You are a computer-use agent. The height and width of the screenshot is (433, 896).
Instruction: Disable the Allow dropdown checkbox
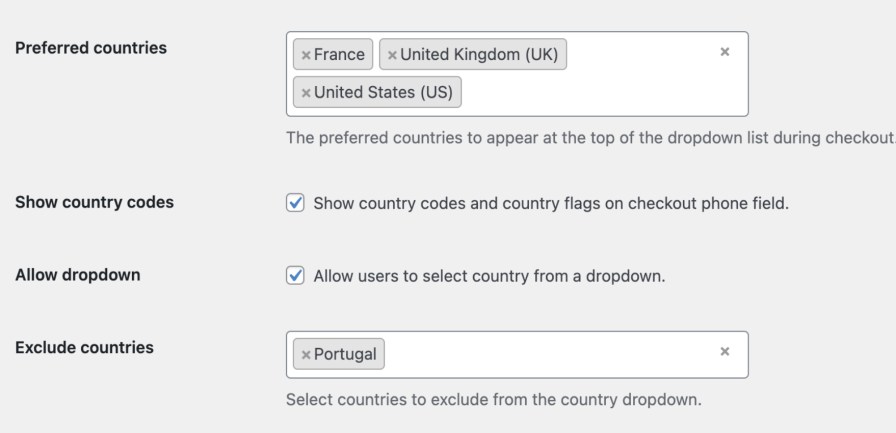[295, 276]
